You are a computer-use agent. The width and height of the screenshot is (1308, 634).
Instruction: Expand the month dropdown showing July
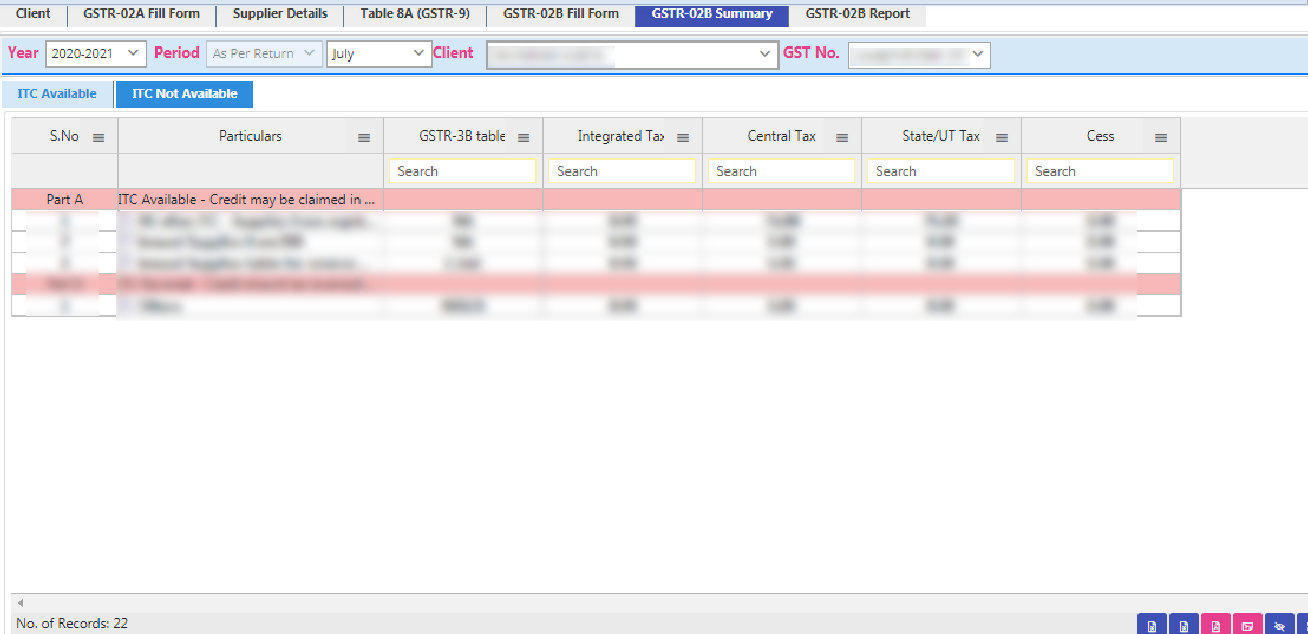coord(378,54)
